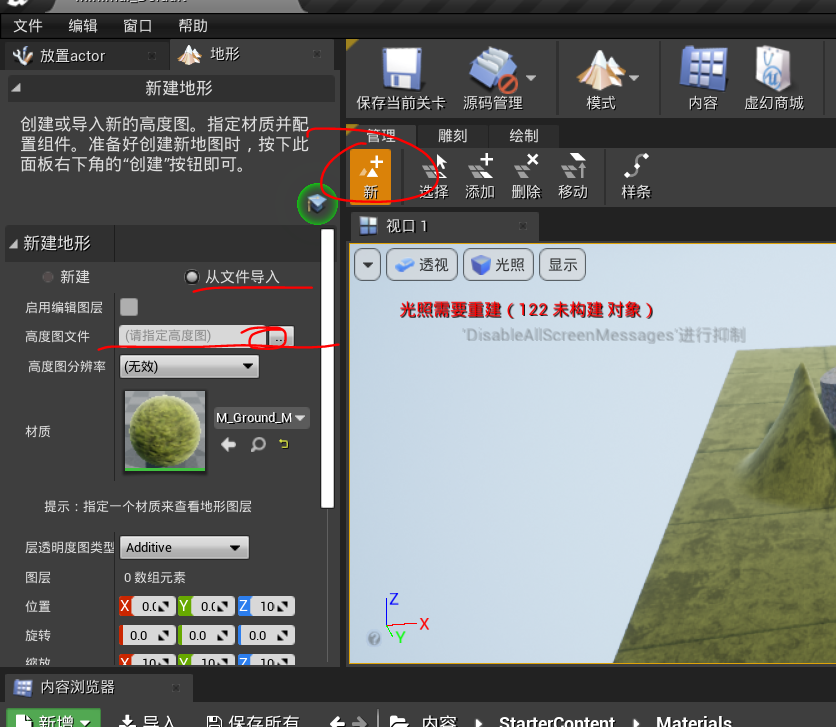Click the browse button for heightmap file
The width and height of the screenshot is (836, 727).
click(x=279, y=337)
